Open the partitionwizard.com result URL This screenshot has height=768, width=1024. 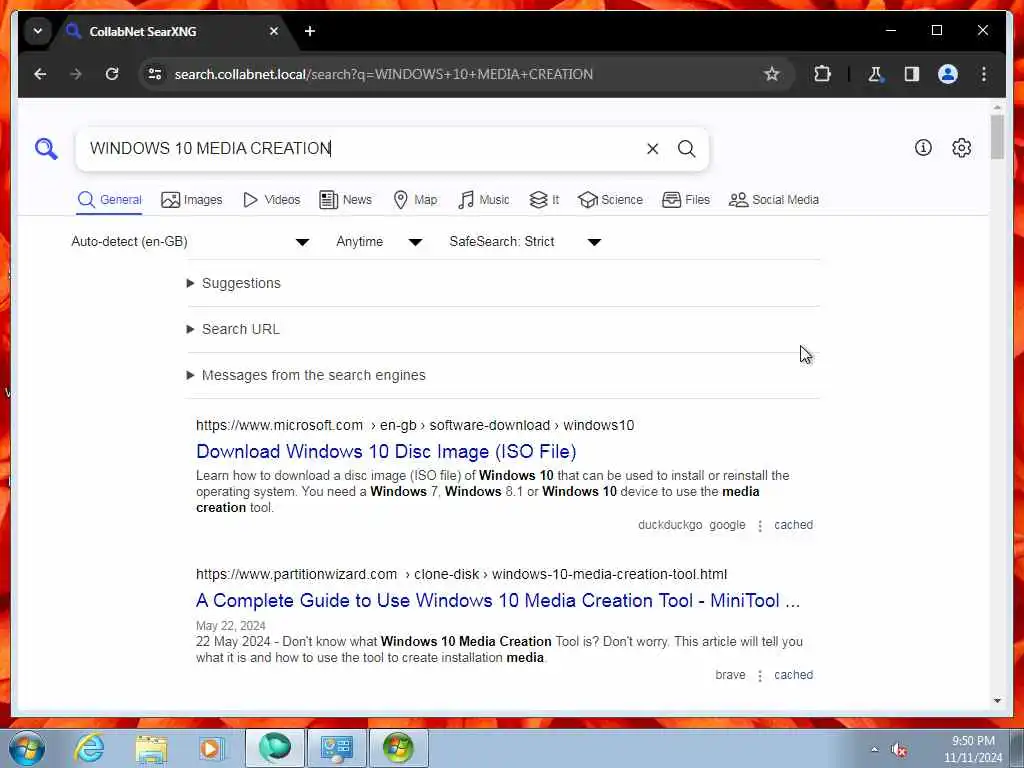[x=461, y=575]
